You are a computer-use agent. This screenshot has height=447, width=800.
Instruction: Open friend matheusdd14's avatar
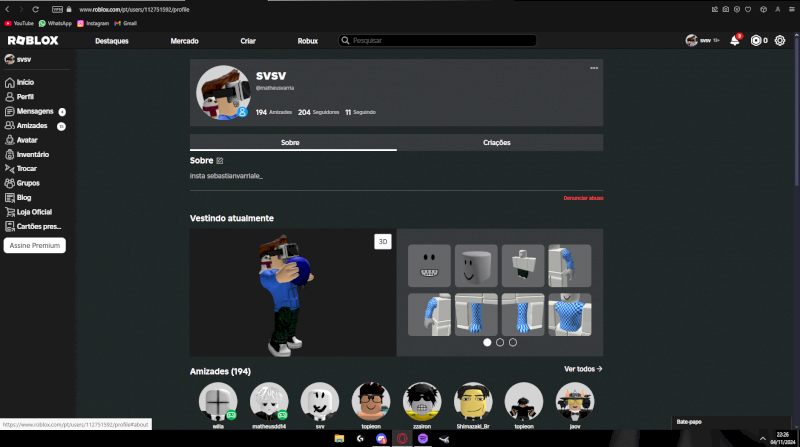(x=269, y=402)
